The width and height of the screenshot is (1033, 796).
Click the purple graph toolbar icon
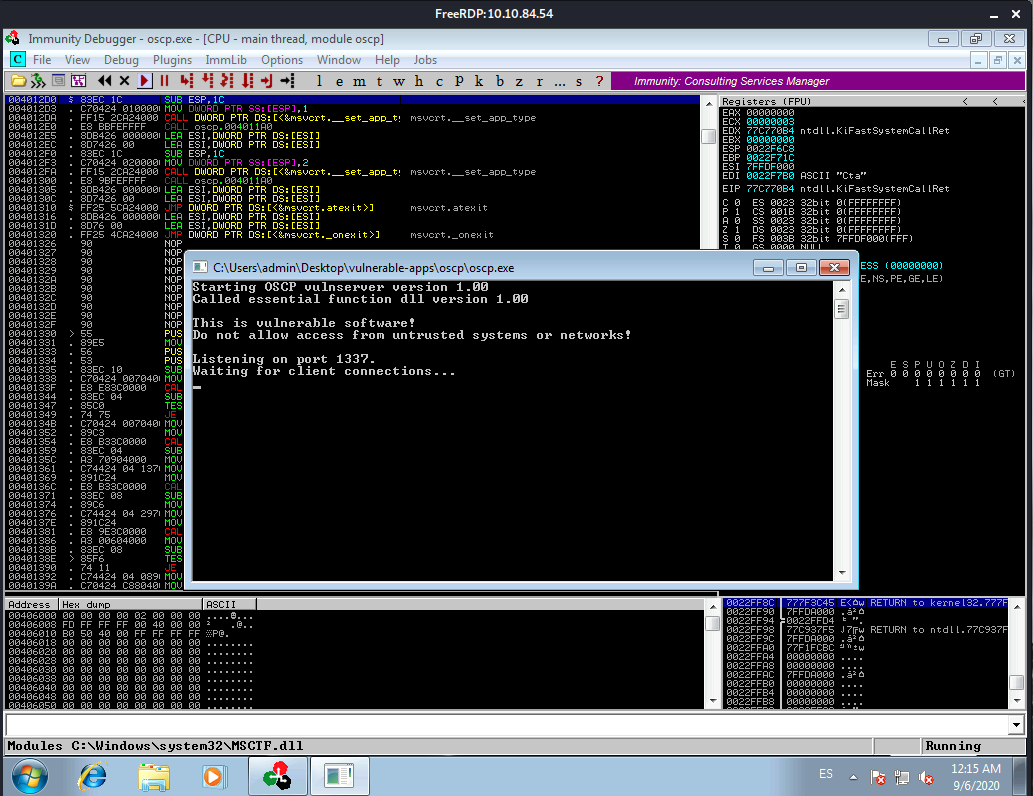[x=78, y=81]
